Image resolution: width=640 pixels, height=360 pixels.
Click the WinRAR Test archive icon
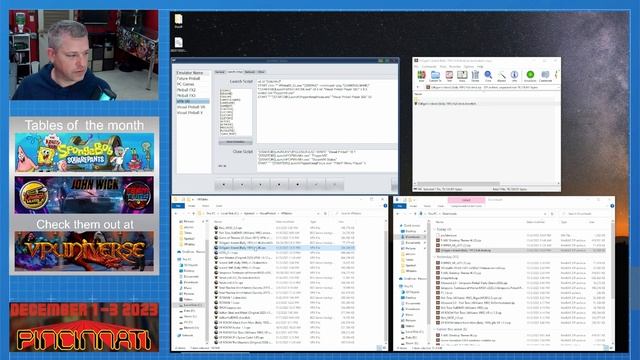click(x=449, y=75)
